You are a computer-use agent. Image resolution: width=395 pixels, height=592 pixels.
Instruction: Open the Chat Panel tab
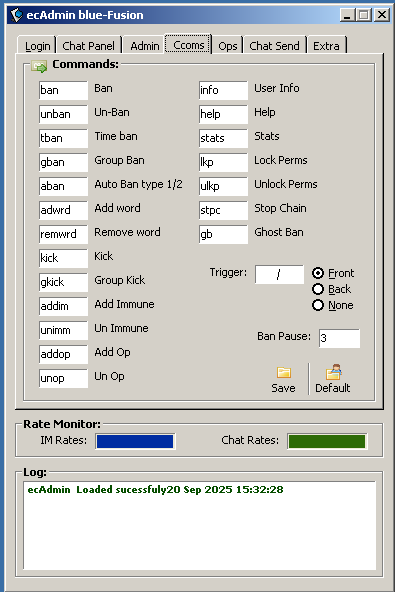pyautogui.click(x=88, y=46)
